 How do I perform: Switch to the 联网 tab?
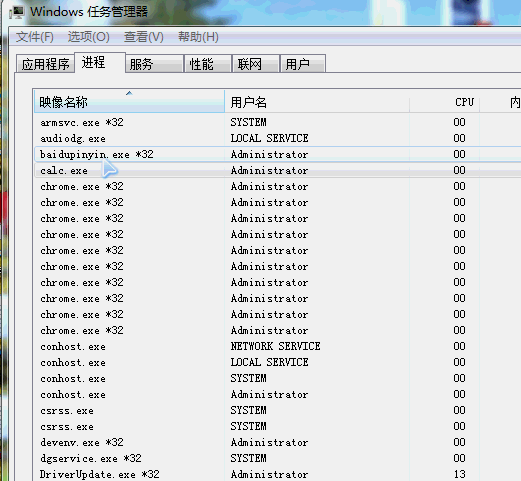pyautogui.click(x=256, y=64)
